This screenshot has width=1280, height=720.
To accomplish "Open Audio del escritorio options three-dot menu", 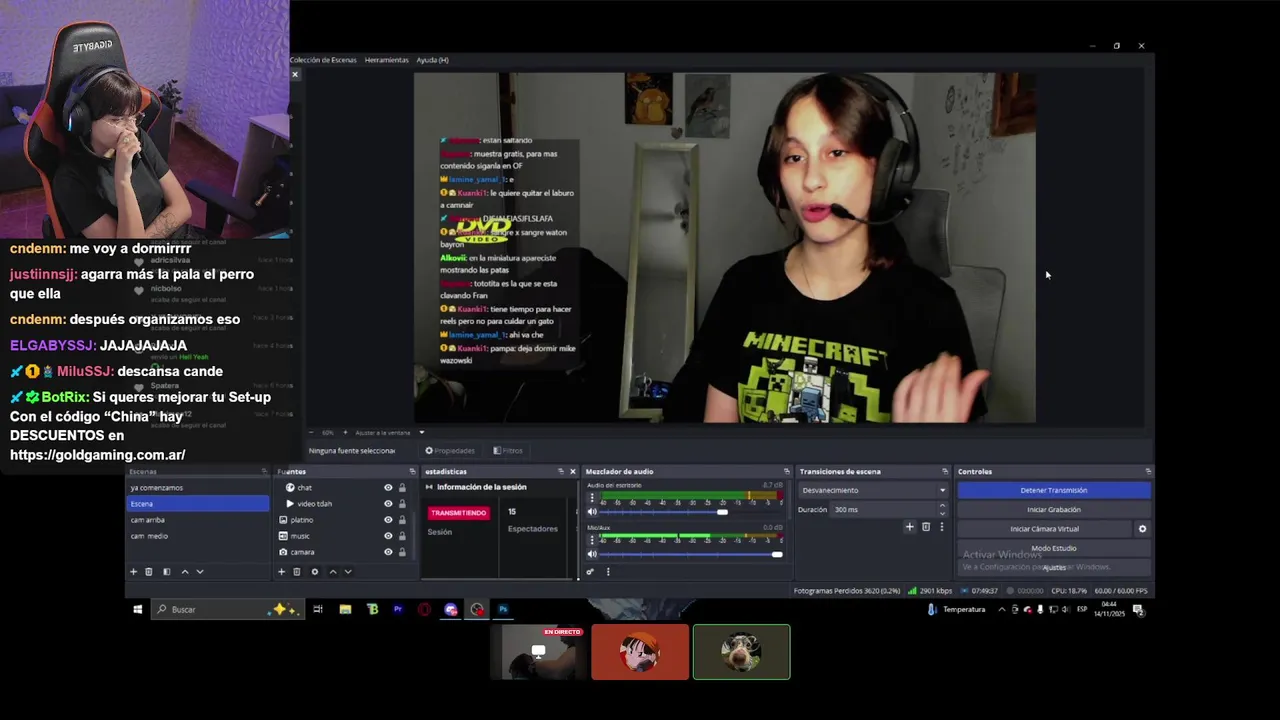I will 591,497.
